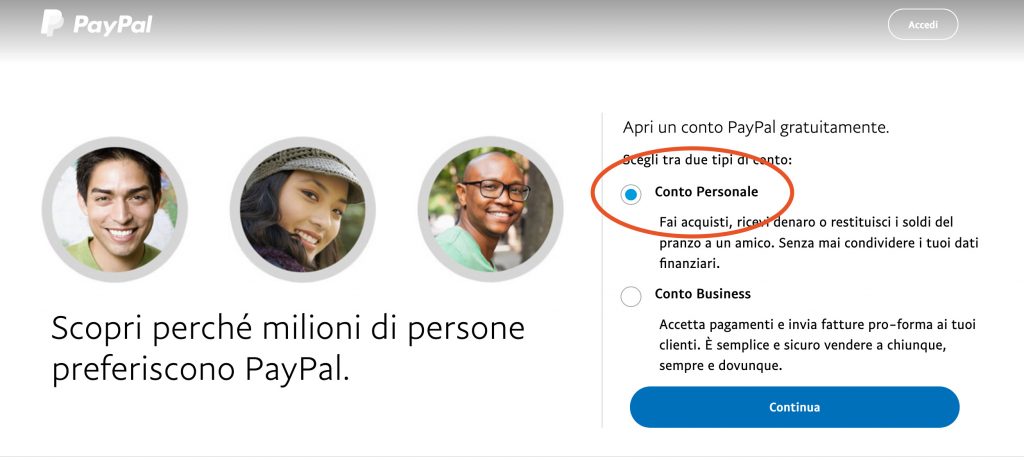This screenshot has width=1024, height=461.
Task: Click the PayPal logo icon
Action: (x=52, y=23)
